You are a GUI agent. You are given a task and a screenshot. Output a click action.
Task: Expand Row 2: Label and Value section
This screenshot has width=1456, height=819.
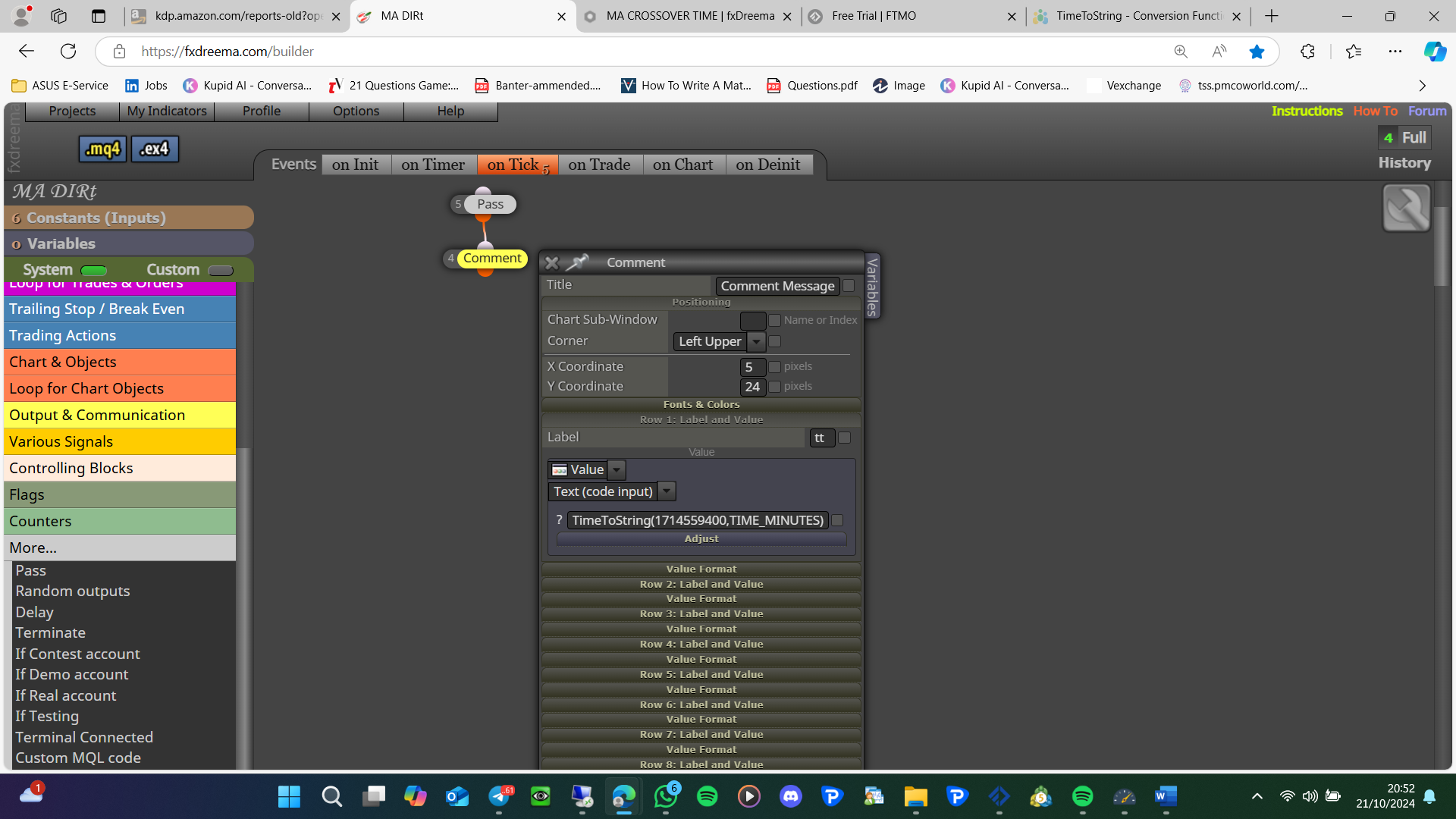(701, 584)
